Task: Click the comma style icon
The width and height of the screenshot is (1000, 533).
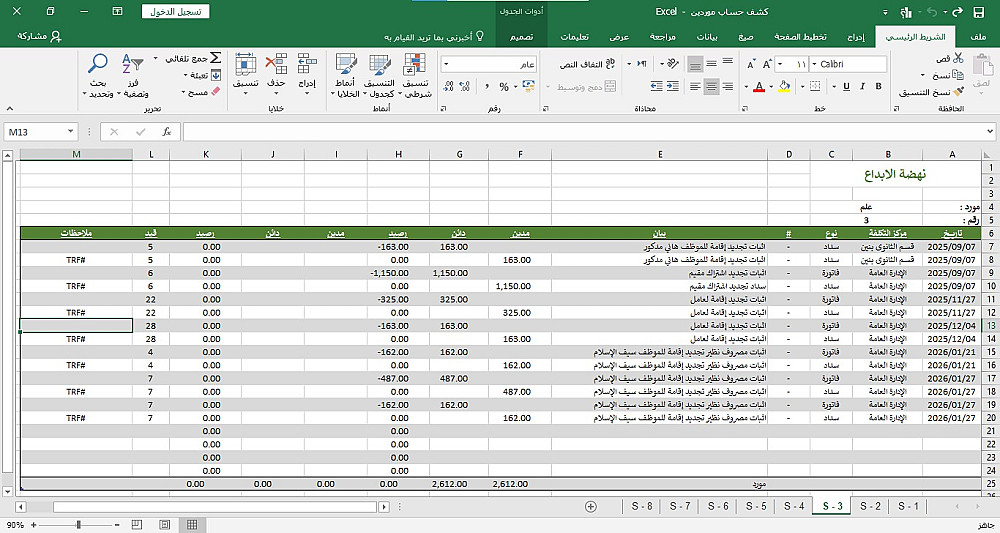Action: [x=486, y=86]
